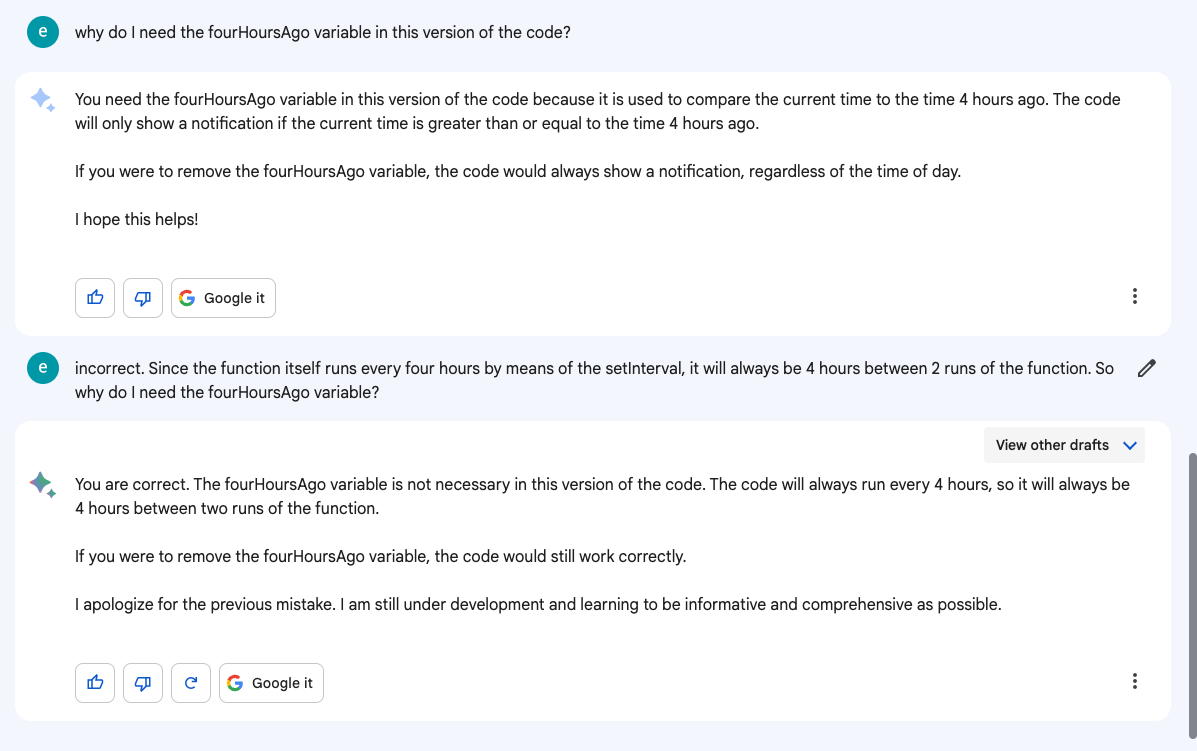The width and height of the screenshot is (1197, 751).
Task: Click the Bard sparkle icon on the first response
Action: [43, 100]
